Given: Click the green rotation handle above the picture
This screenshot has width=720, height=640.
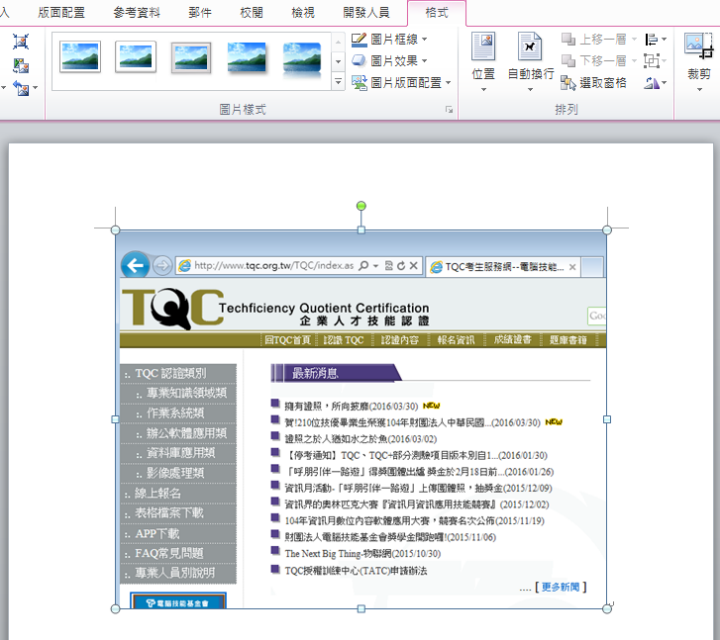Looking at the screenshot, I should pyautogui.click(x=361, y=206).
